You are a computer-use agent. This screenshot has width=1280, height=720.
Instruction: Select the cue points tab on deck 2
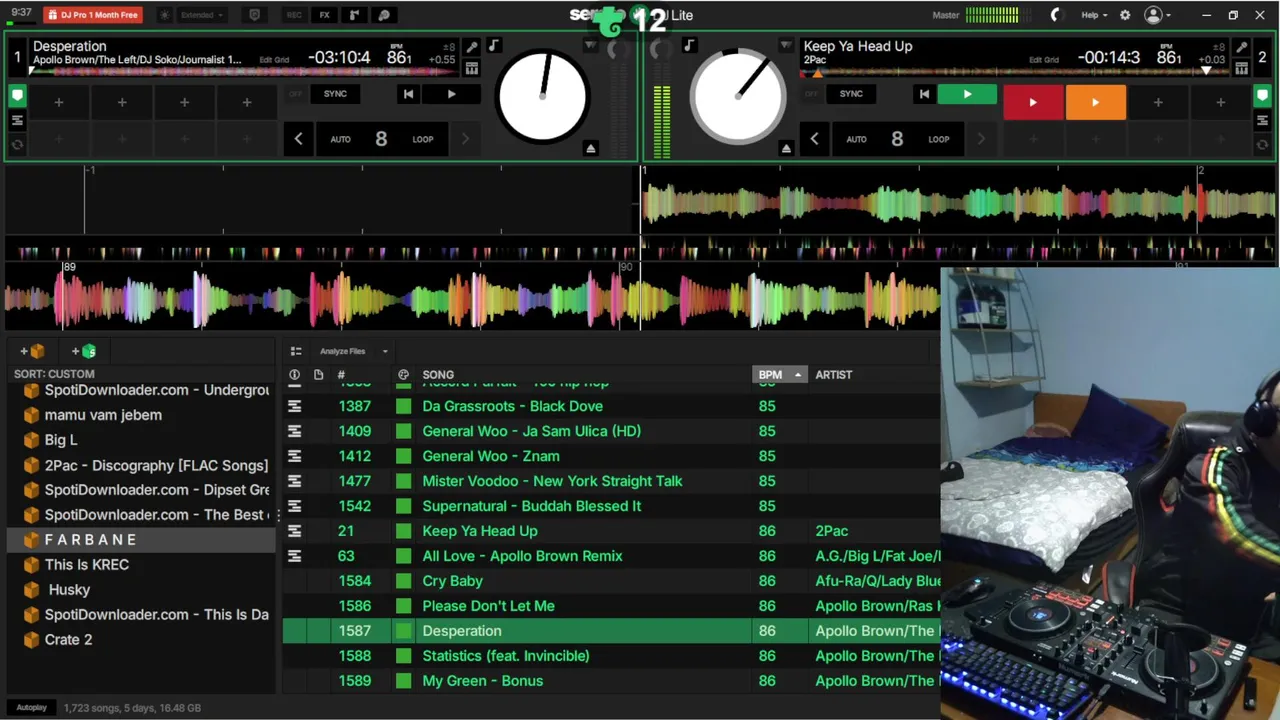point(1262,96)
